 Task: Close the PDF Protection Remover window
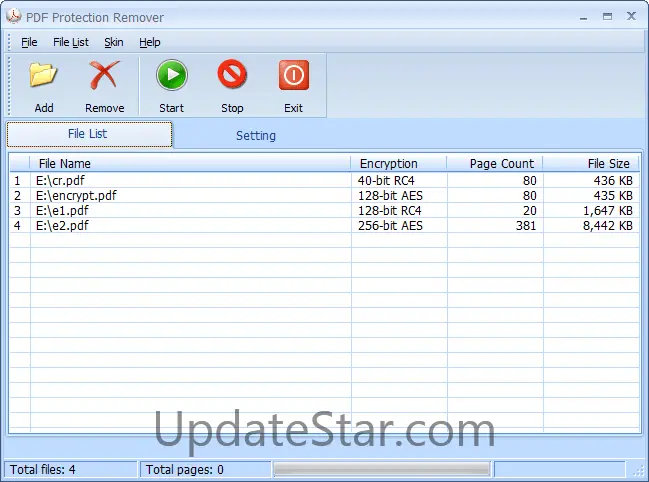pos(631,16)
